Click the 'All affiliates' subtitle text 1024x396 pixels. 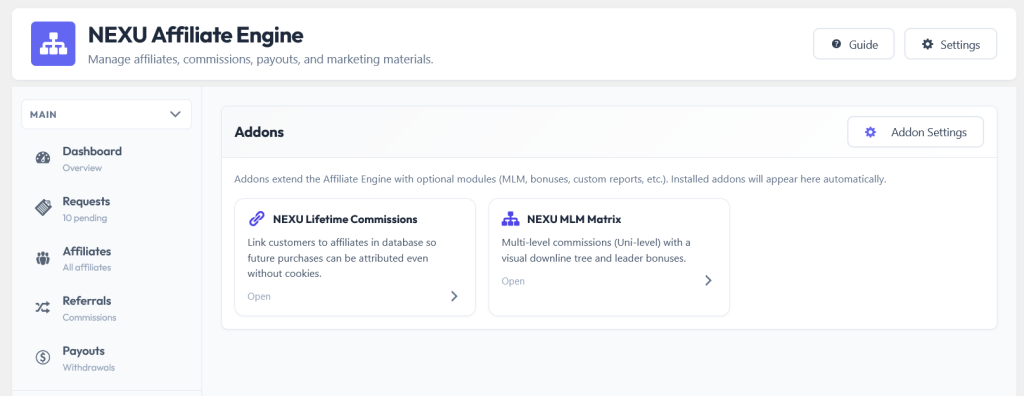tap(87, 267)
